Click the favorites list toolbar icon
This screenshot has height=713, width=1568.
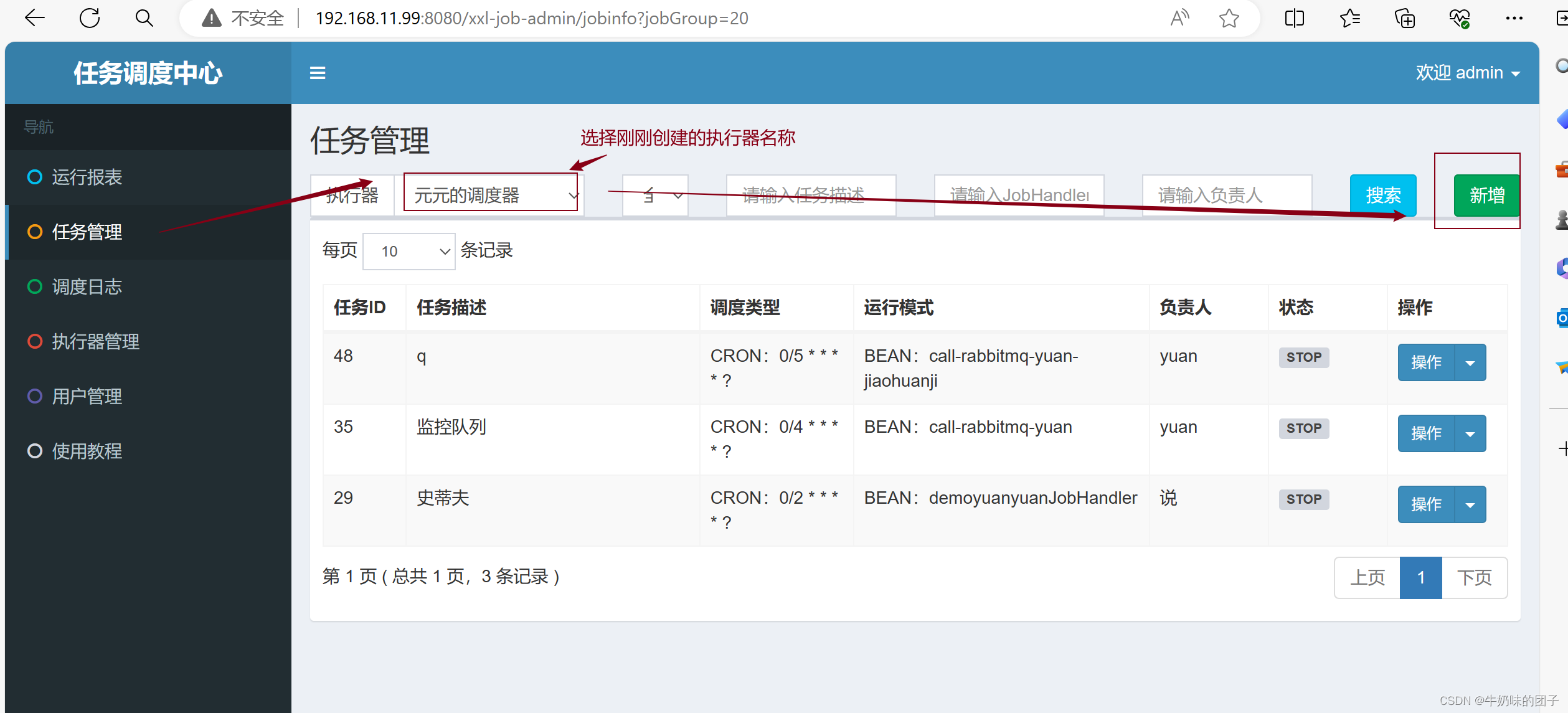coord(1349,18)
